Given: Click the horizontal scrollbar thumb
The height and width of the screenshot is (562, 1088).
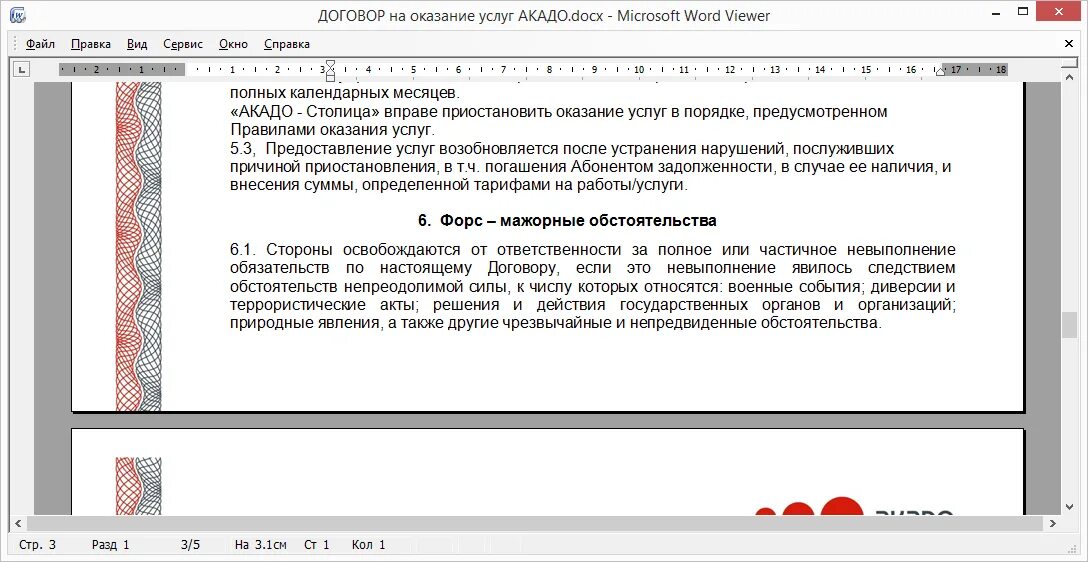Looking at the screenshot, I should pyautogui.click(x=534, y=523).
